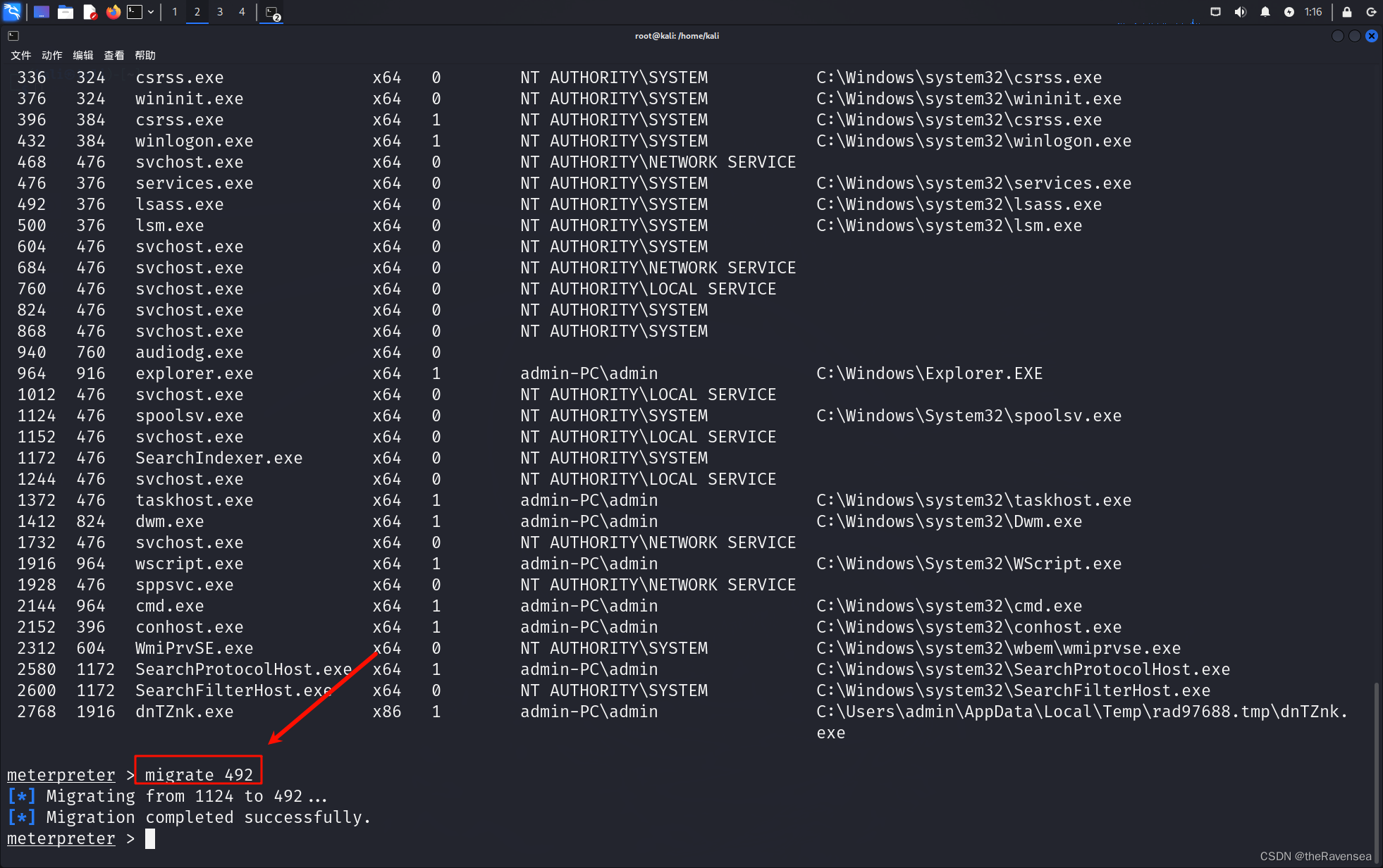Open the file manager from the panel

point(66,12)
